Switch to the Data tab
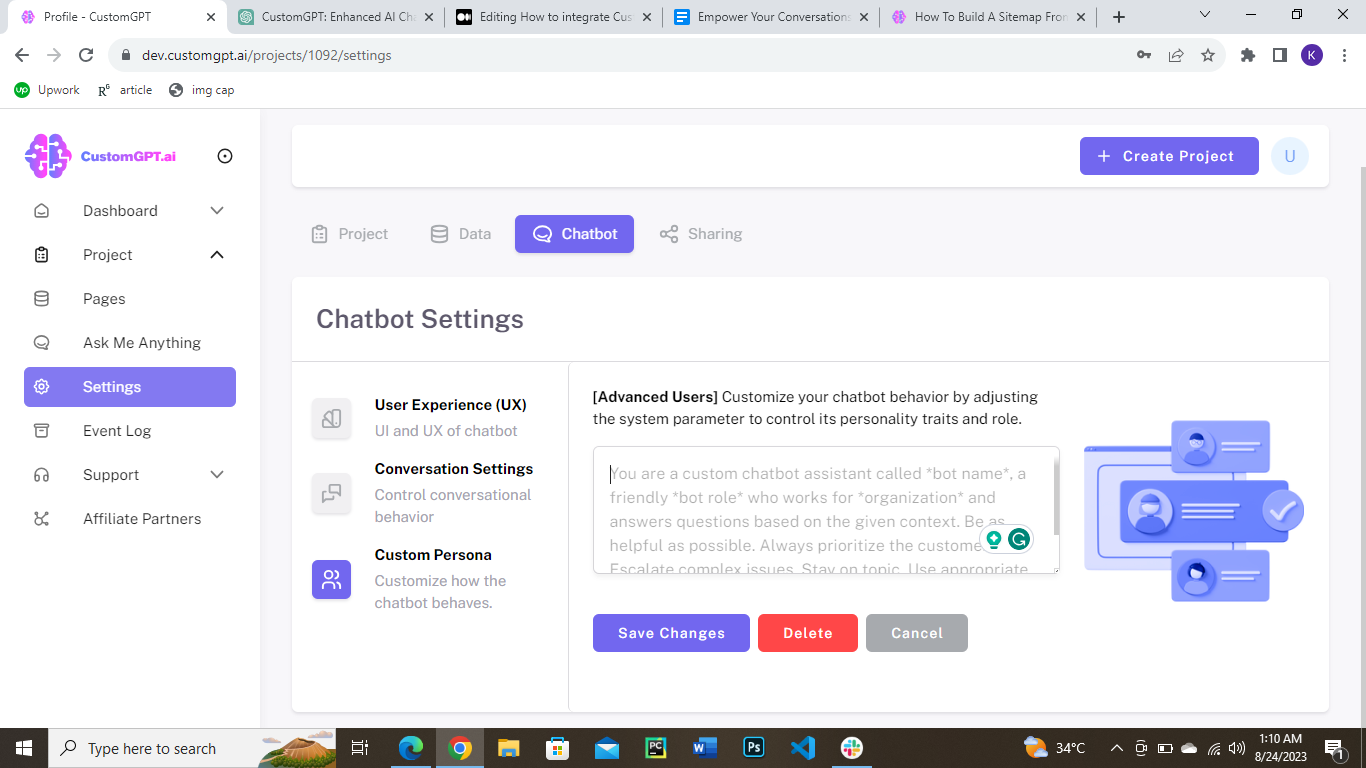 (460, 234)
